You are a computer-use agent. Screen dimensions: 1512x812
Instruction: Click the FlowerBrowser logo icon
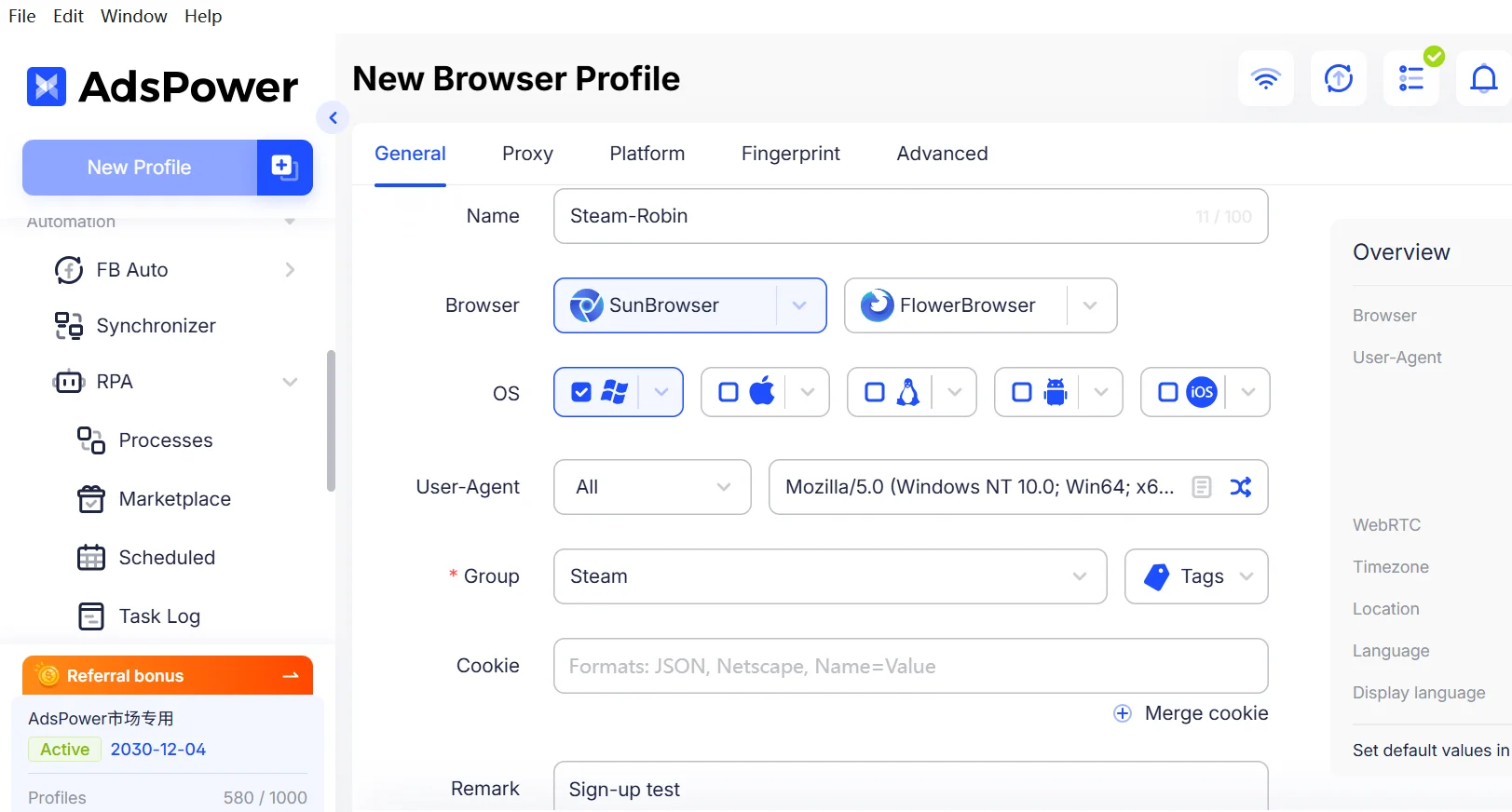[877, 305]
